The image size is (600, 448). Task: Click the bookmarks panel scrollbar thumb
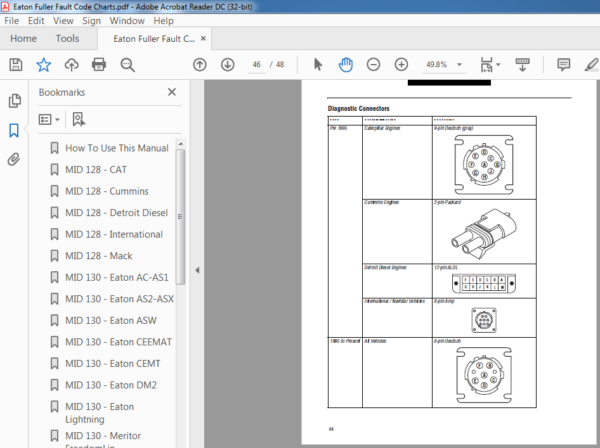180,217
